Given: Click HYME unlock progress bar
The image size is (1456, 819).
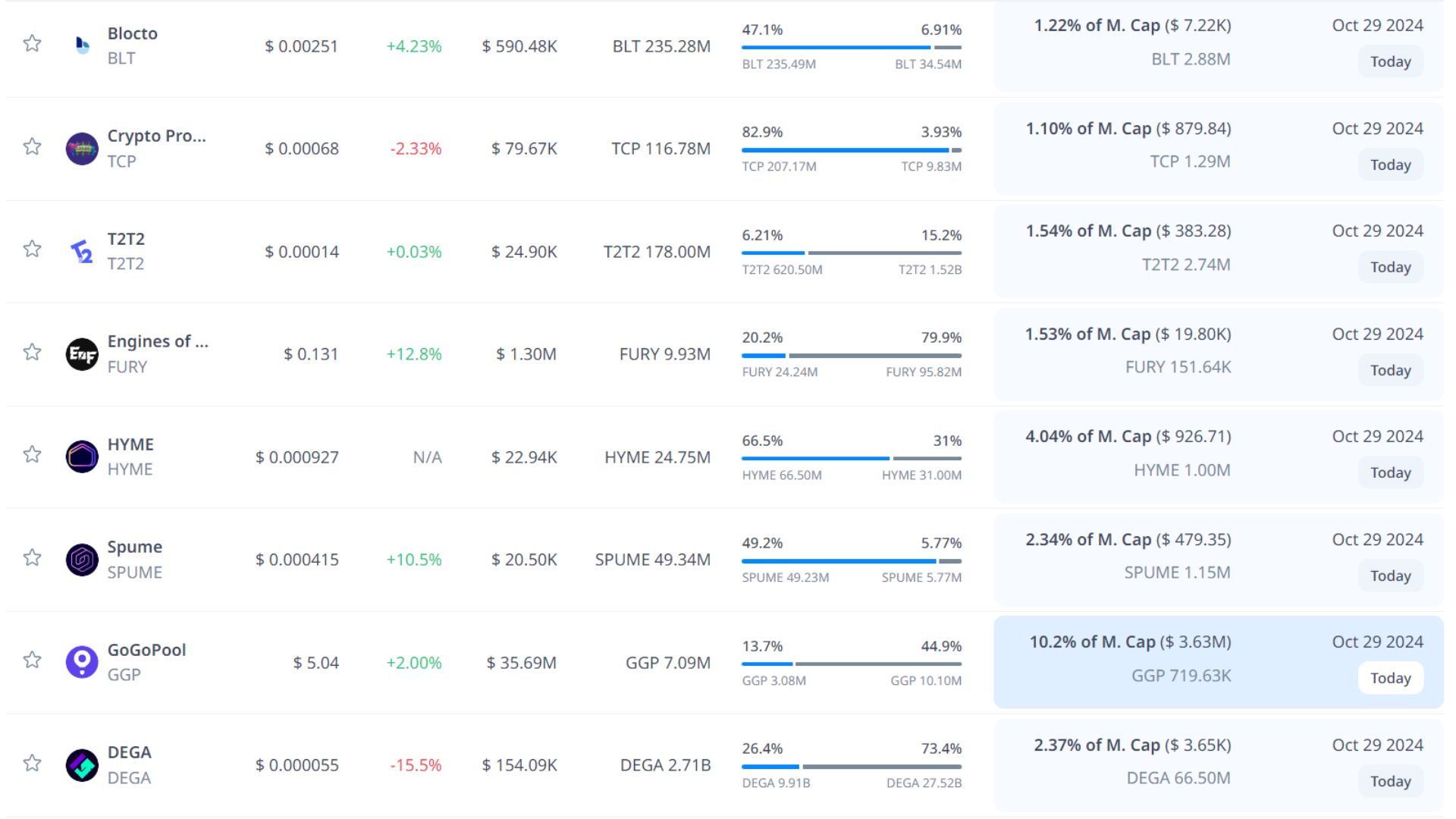Looking at the screenshot, I should 851,458.
